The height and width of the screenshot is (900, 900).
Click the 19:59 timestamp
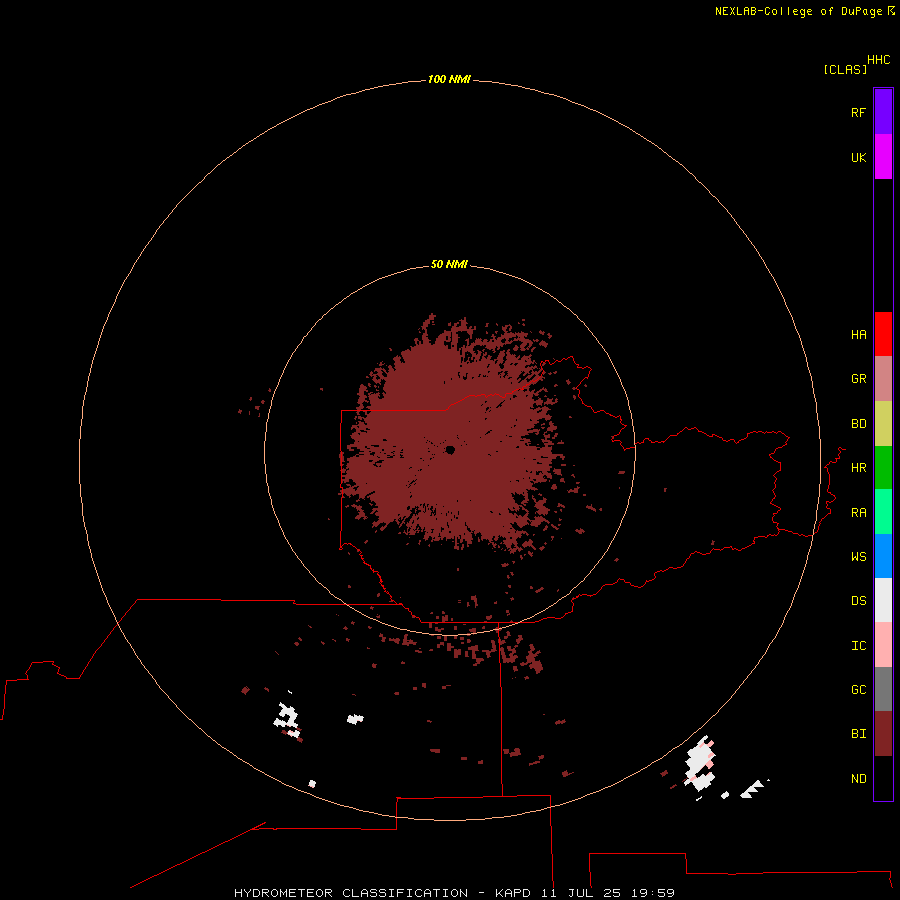tap(653, 893)
